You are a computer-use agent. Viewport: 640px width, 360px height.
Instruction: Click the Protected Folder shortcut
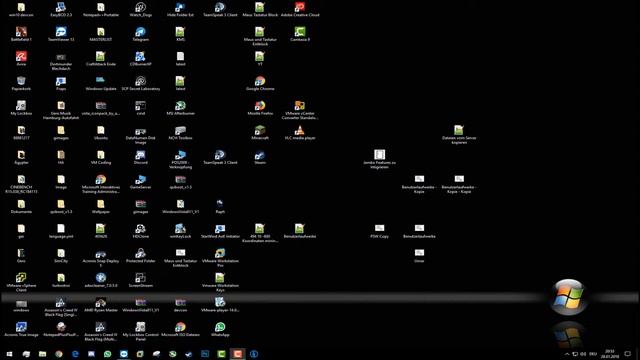pyautogui.click(x=140, y=255)
